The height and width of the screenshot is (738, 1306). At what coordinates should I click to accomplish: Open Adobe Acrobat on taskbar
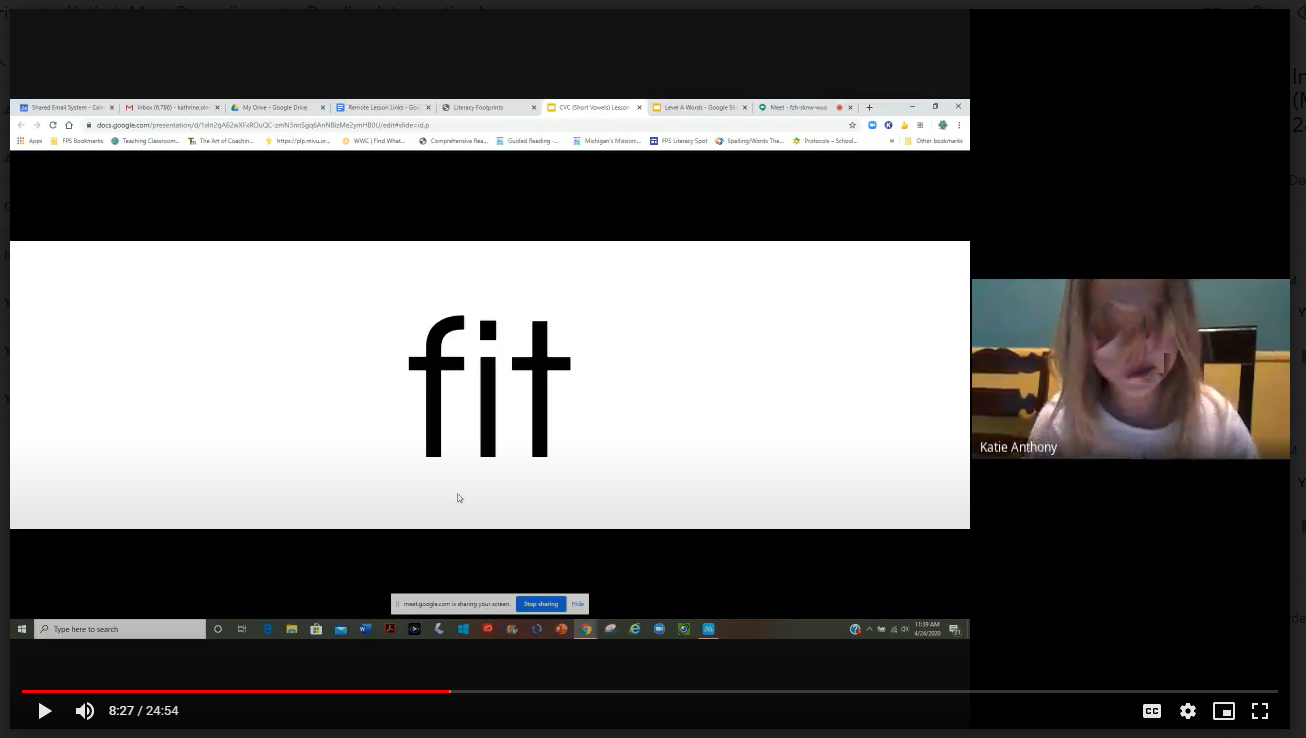(x=390, y=629)
